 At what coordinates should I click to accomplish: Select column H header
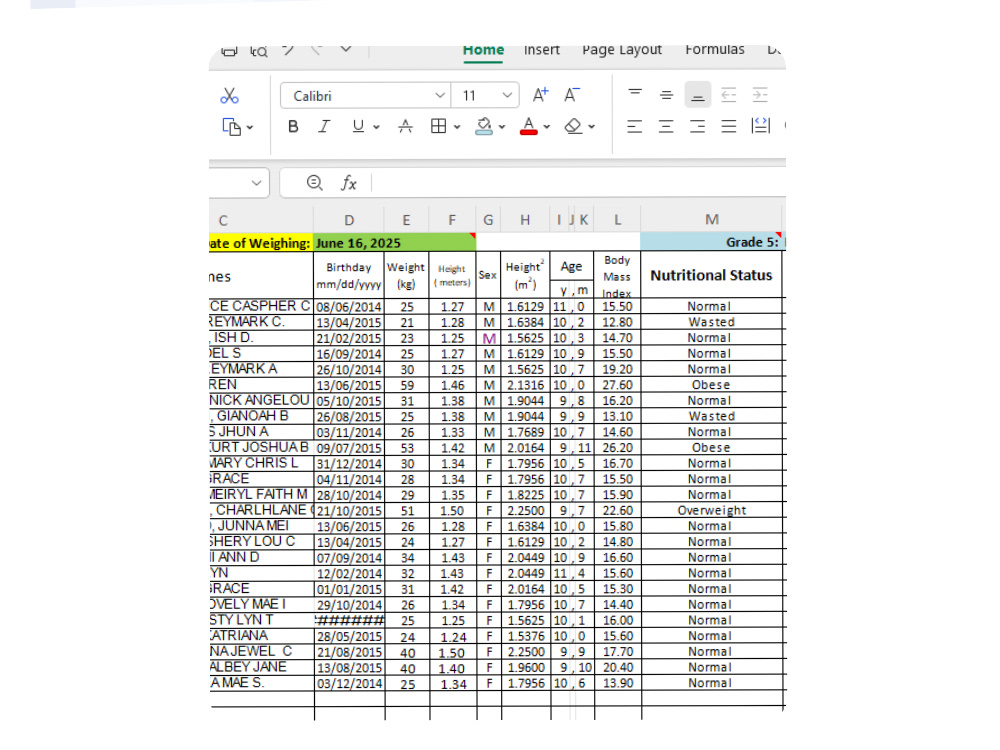pyautogui.click(x=525, y=220)
